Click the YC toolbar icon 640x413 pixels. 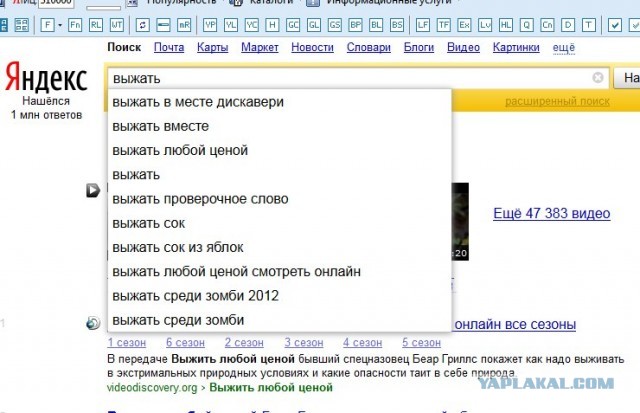point(251,25)
